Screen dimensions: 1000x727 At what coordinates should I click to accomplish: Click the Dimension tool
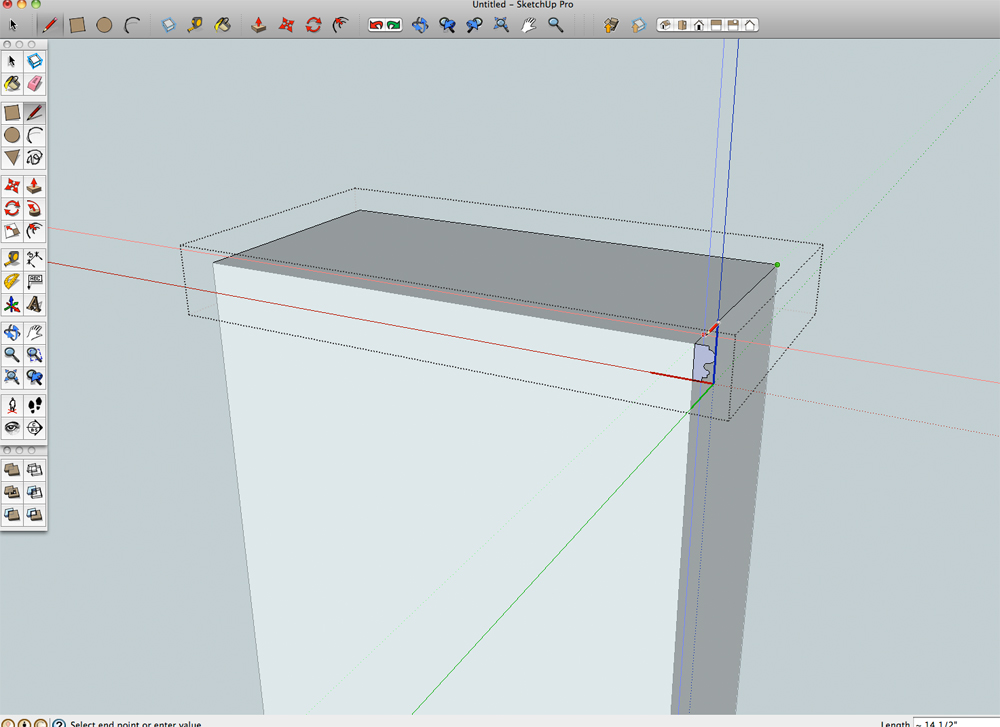(x=35, y=257)
